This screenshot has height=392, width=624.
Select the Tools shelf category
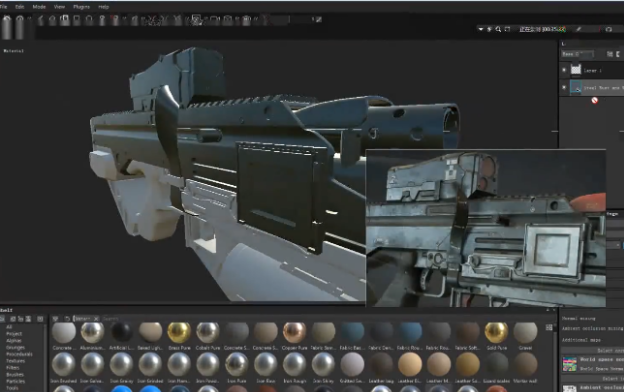tap(12, 388)
